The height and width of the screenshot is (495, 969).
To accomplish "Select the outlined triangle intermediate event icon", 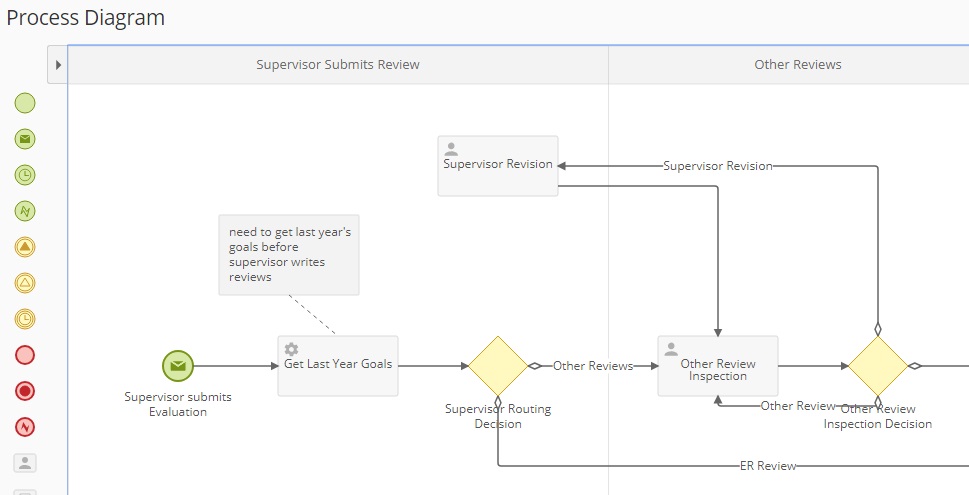I will pyautogui.click(x=25, y=283).
